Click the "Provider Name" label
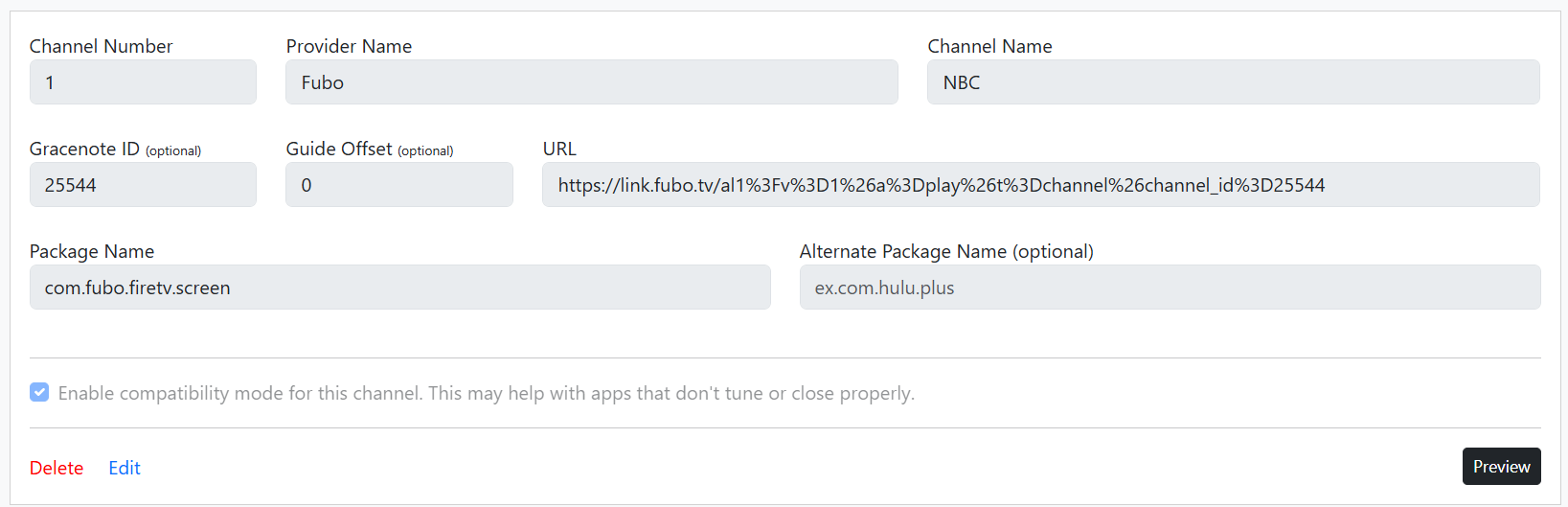 tap(349, 46)
